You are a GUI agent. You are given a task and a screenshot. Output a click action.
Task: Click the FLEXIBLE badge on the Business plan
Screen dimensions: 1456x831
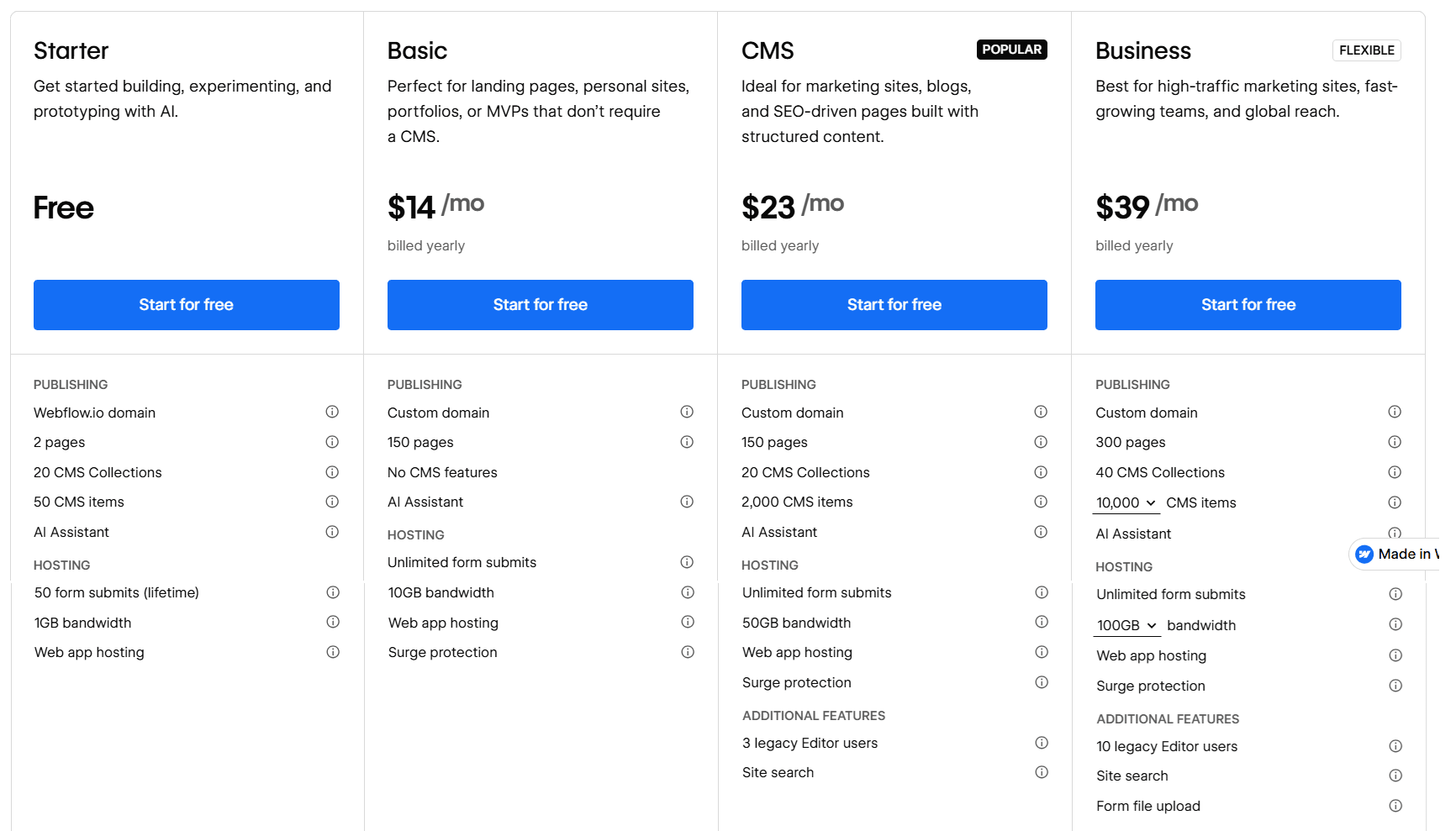point(1366,50)
